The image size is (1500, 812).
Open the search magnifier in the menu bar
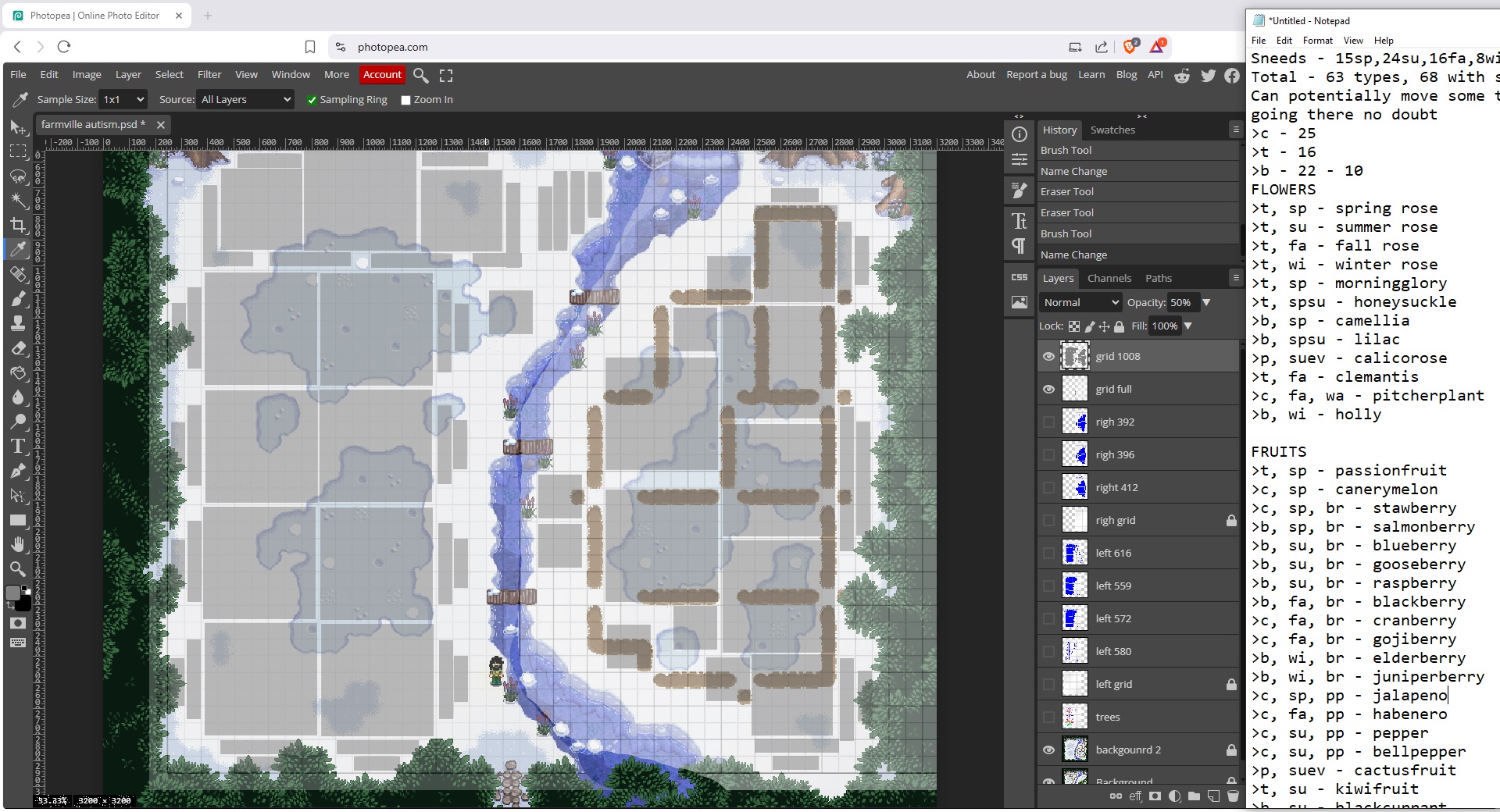tap(421, 75)
